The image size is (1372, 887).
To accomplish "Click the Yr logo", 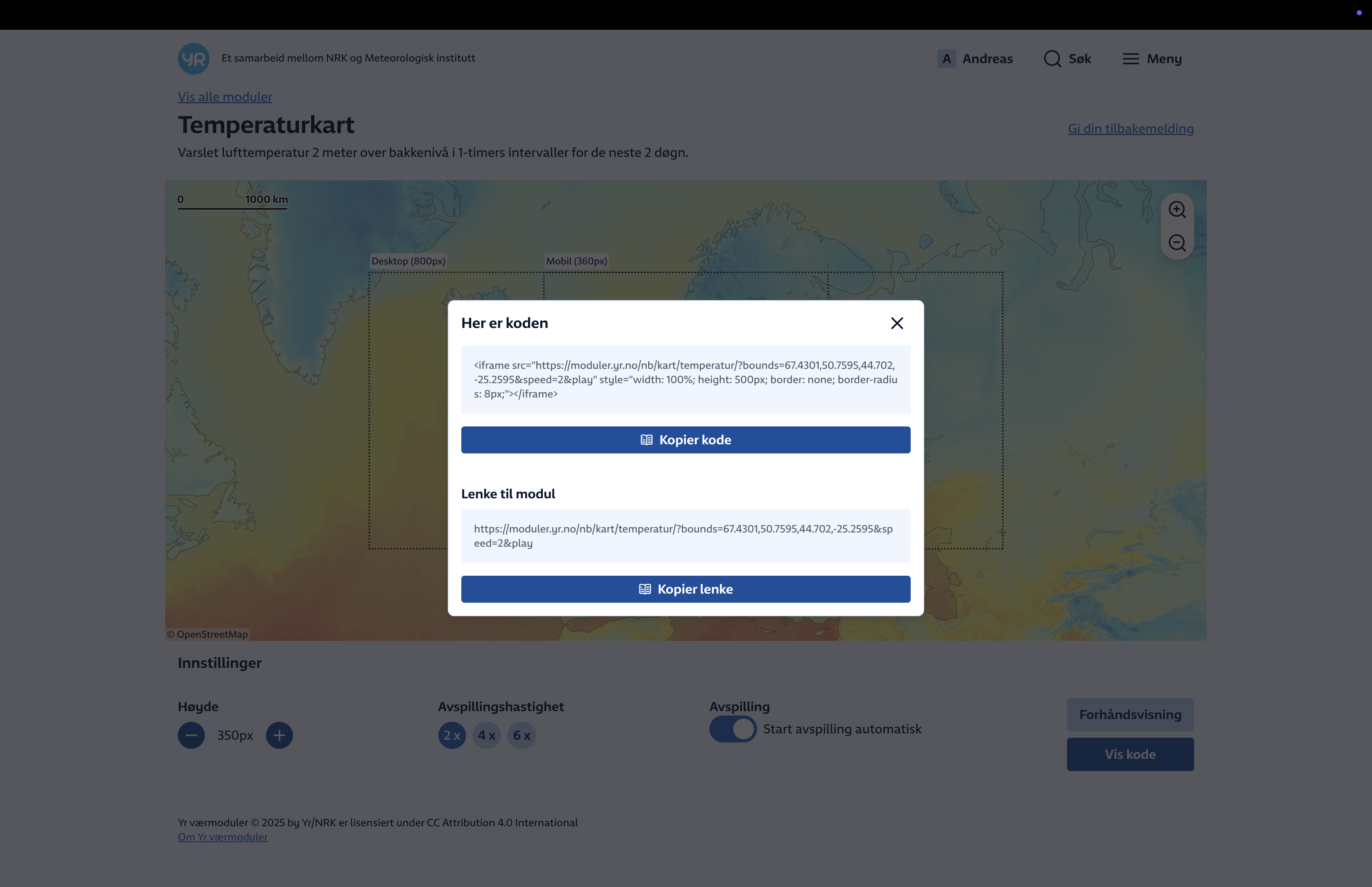I will [x=193, y=59].
